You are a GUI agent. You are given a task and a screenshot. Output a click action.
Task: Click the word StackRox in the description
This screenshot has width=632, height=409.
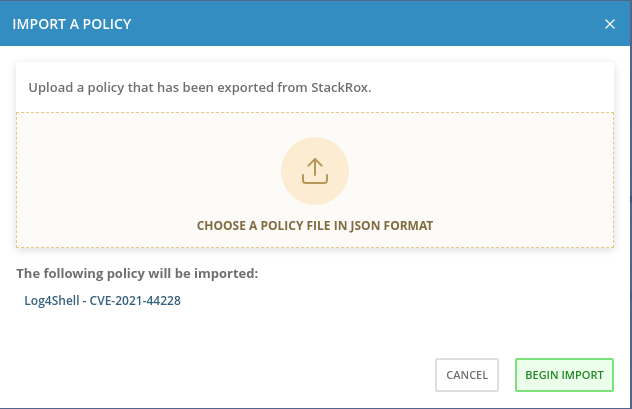coord(343,87)
